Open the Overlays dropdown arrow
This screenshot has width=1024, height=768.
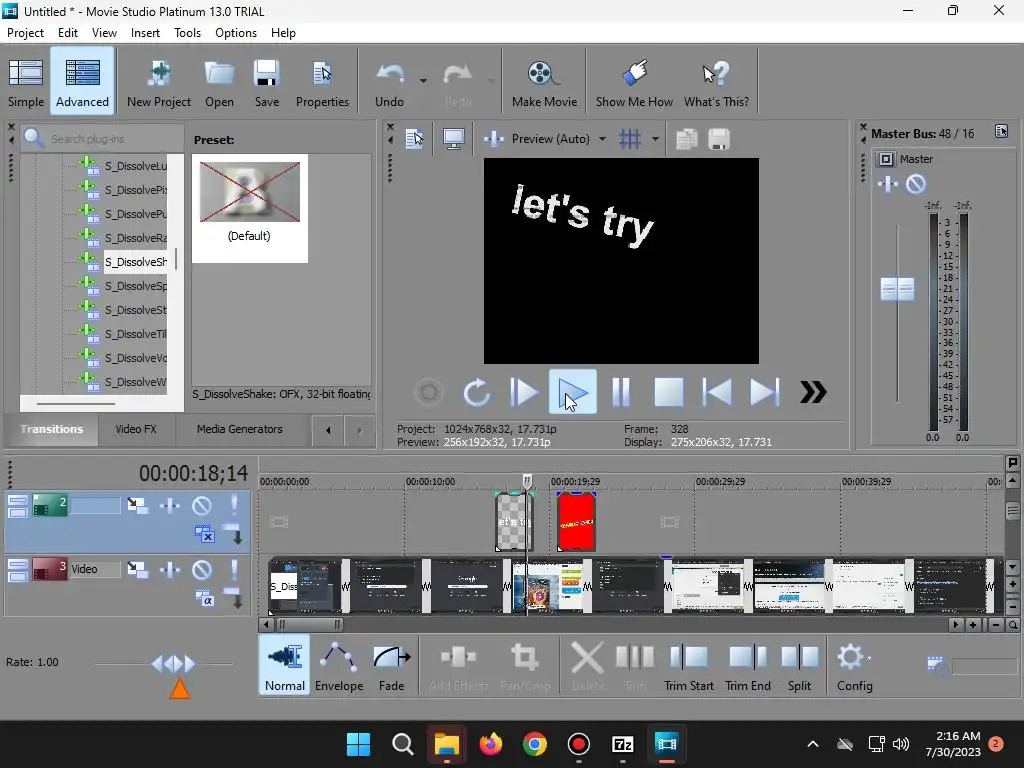[x=655, y=138]
